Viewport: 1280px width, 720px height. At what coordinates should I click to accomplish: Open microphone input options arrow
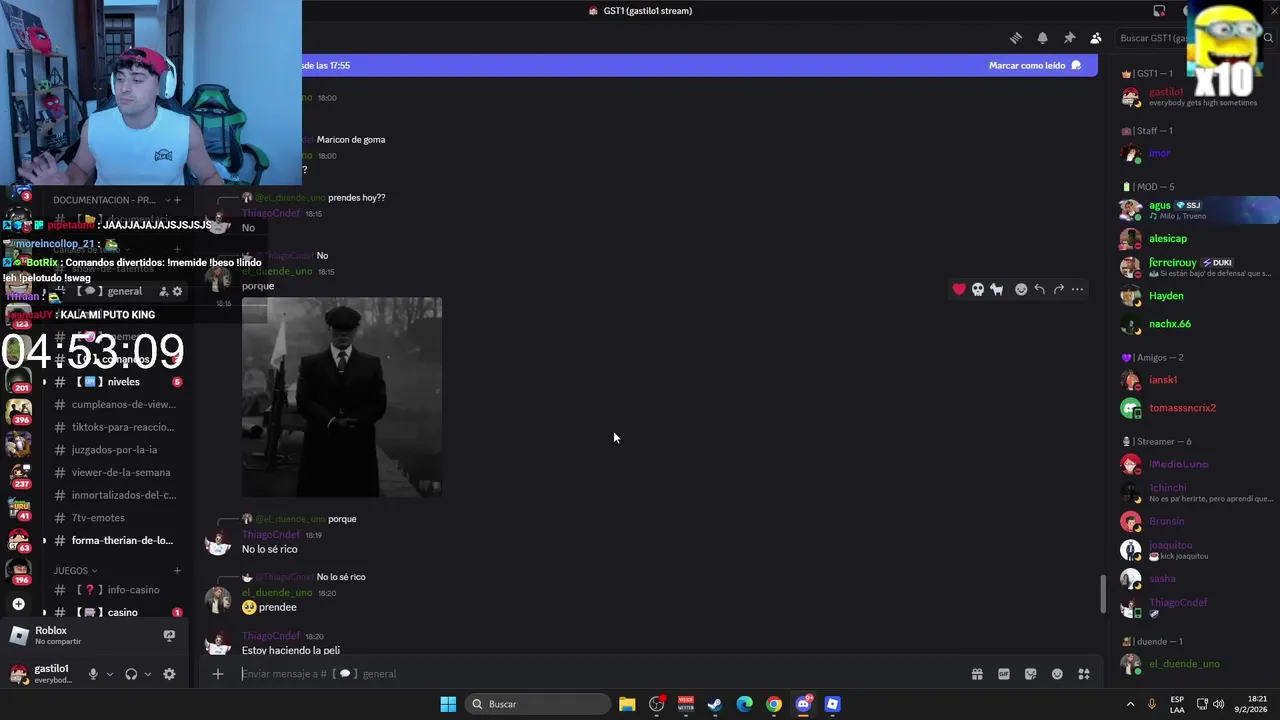110,674
